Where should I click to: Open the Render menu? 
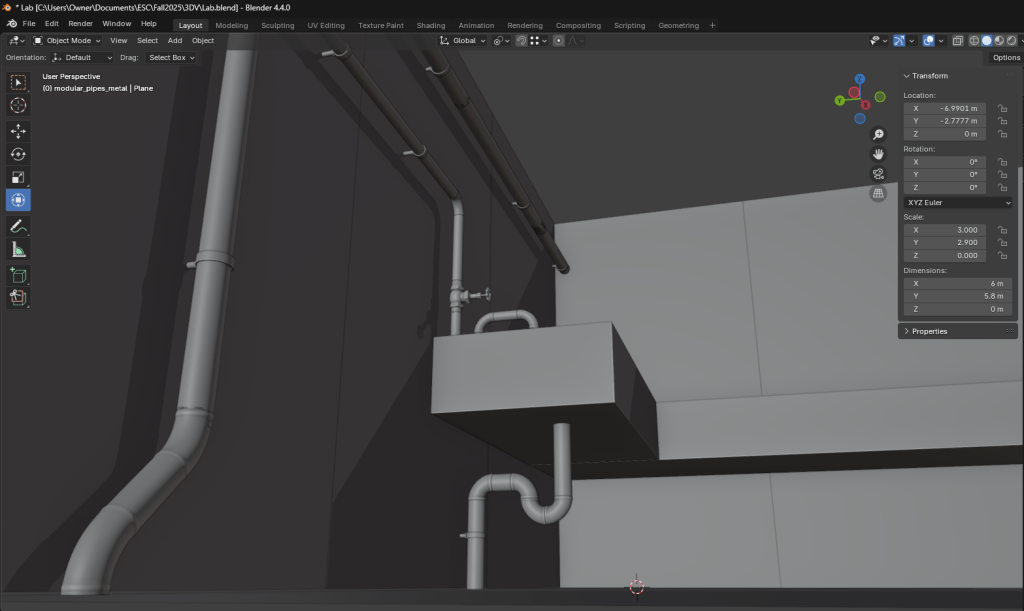pos(80,23)
